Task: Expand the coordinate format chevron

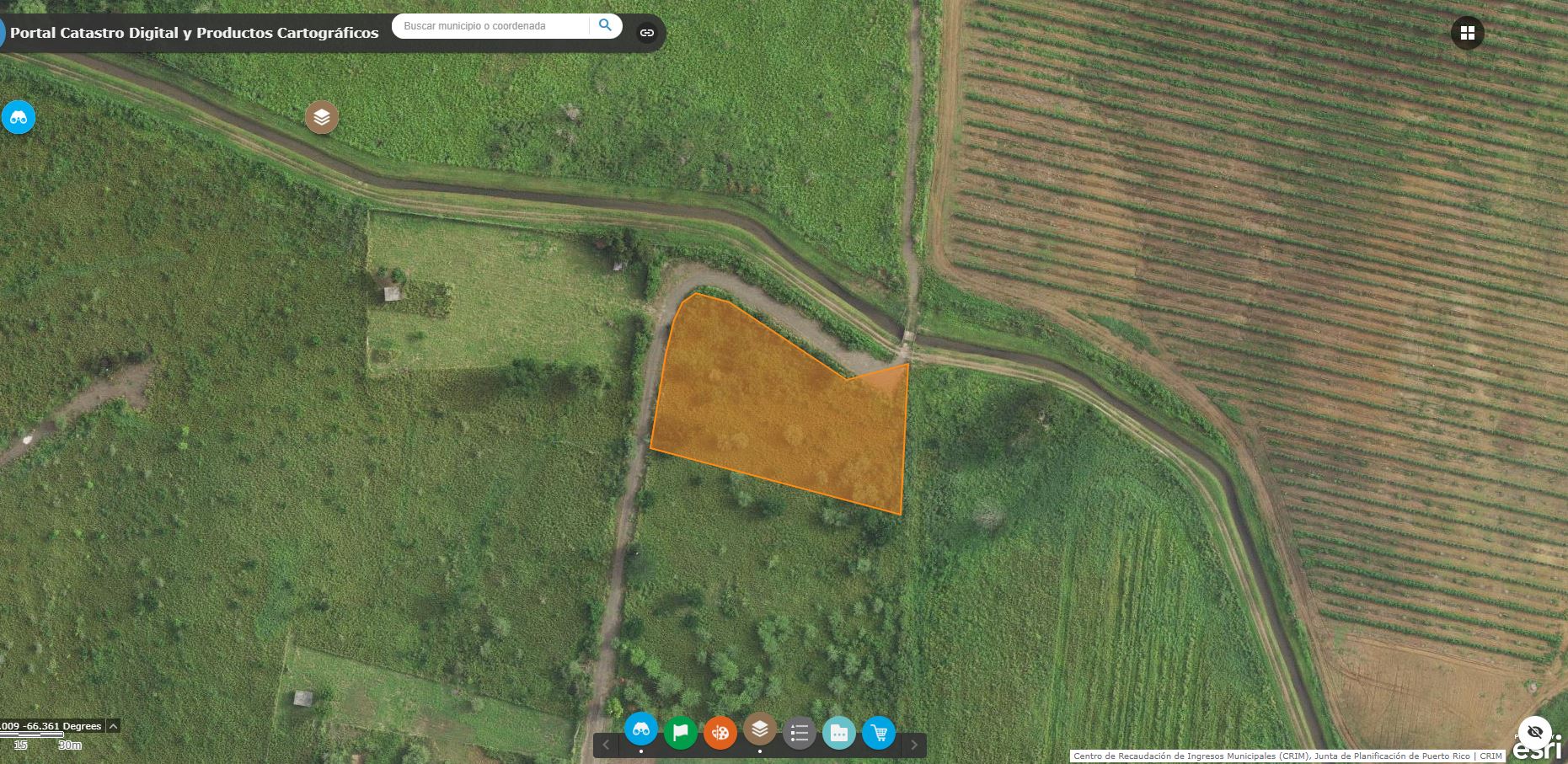Action: 113,726
